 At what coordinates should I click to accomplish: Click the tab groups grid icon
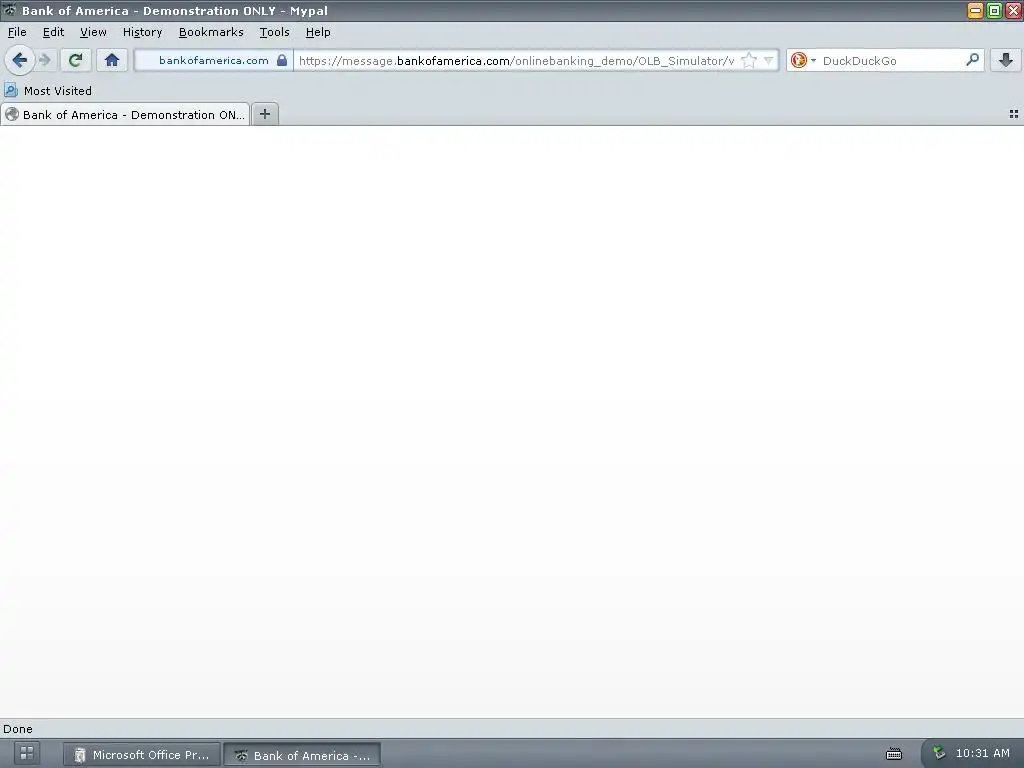click(x=1014, y=114)
